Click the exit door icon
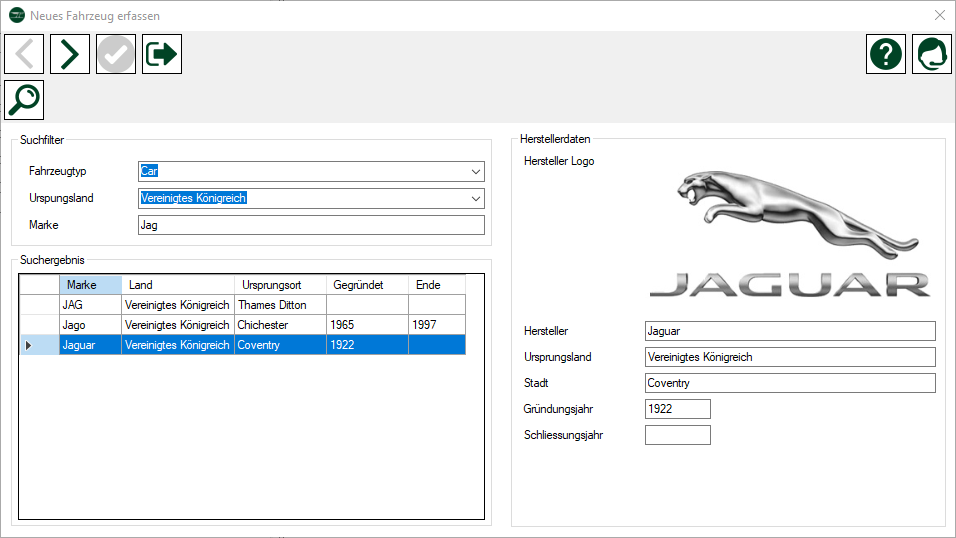The image size is (956, 538). click(162, 54)
